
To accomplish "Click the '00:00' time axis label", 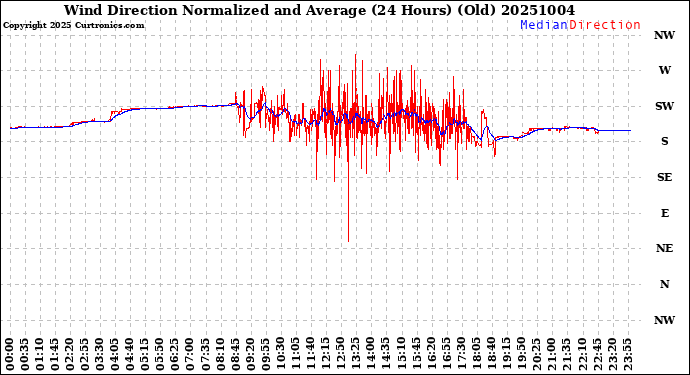I will 10,355.
